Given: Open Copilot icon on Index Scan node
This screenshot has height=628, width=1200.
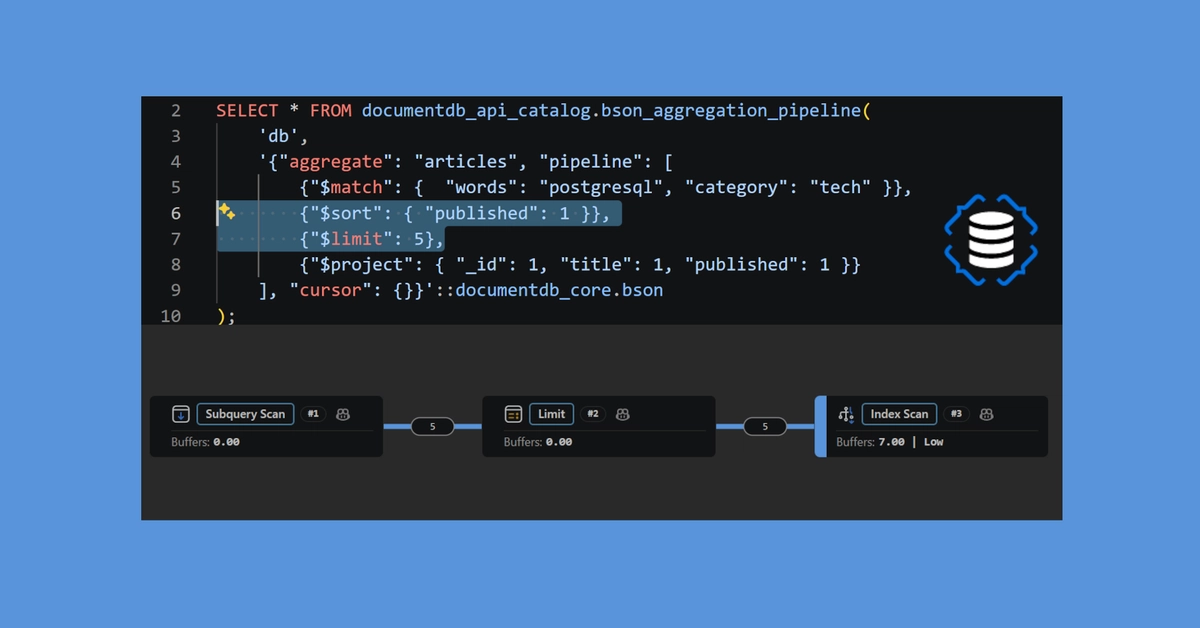Looking at the screenshot, I should [986, 414].
